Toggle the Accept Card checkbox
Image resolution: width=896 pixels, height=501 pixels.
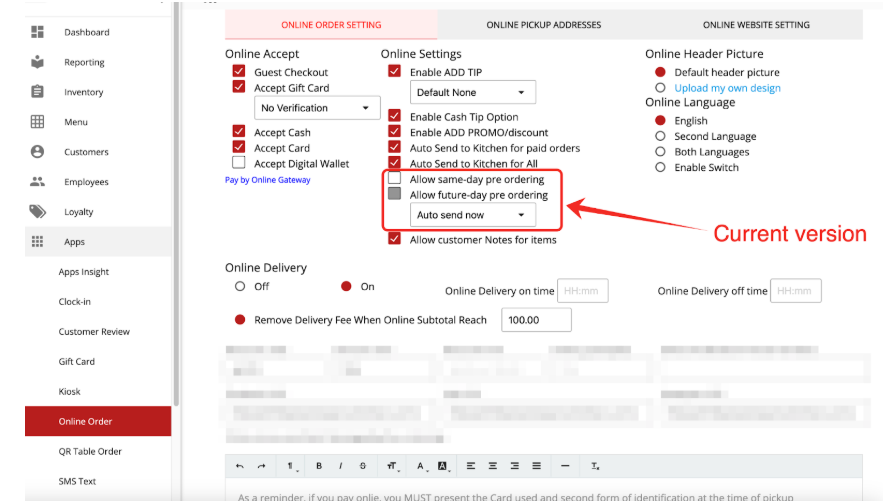pyautogui.click(x=239, y=147)
